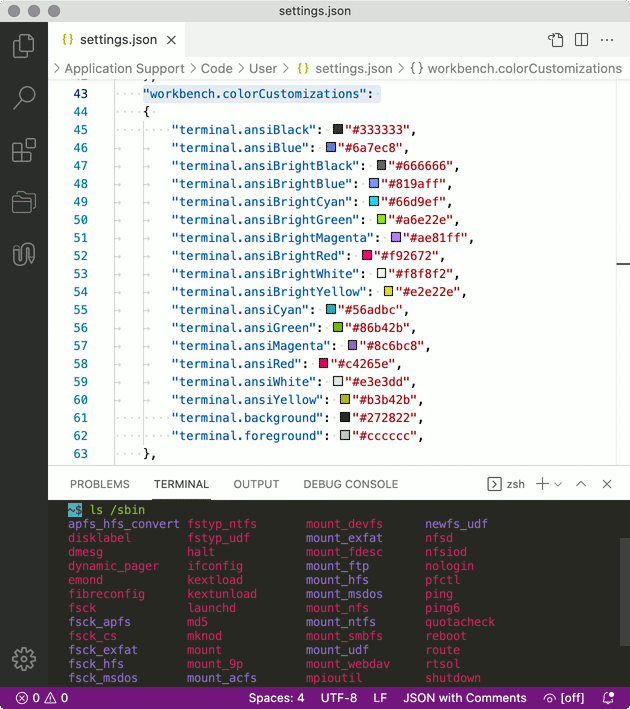Click the #cccccc terminal.foreground color swatch
This screenshot has height=709, width=630.
point(345,435)
